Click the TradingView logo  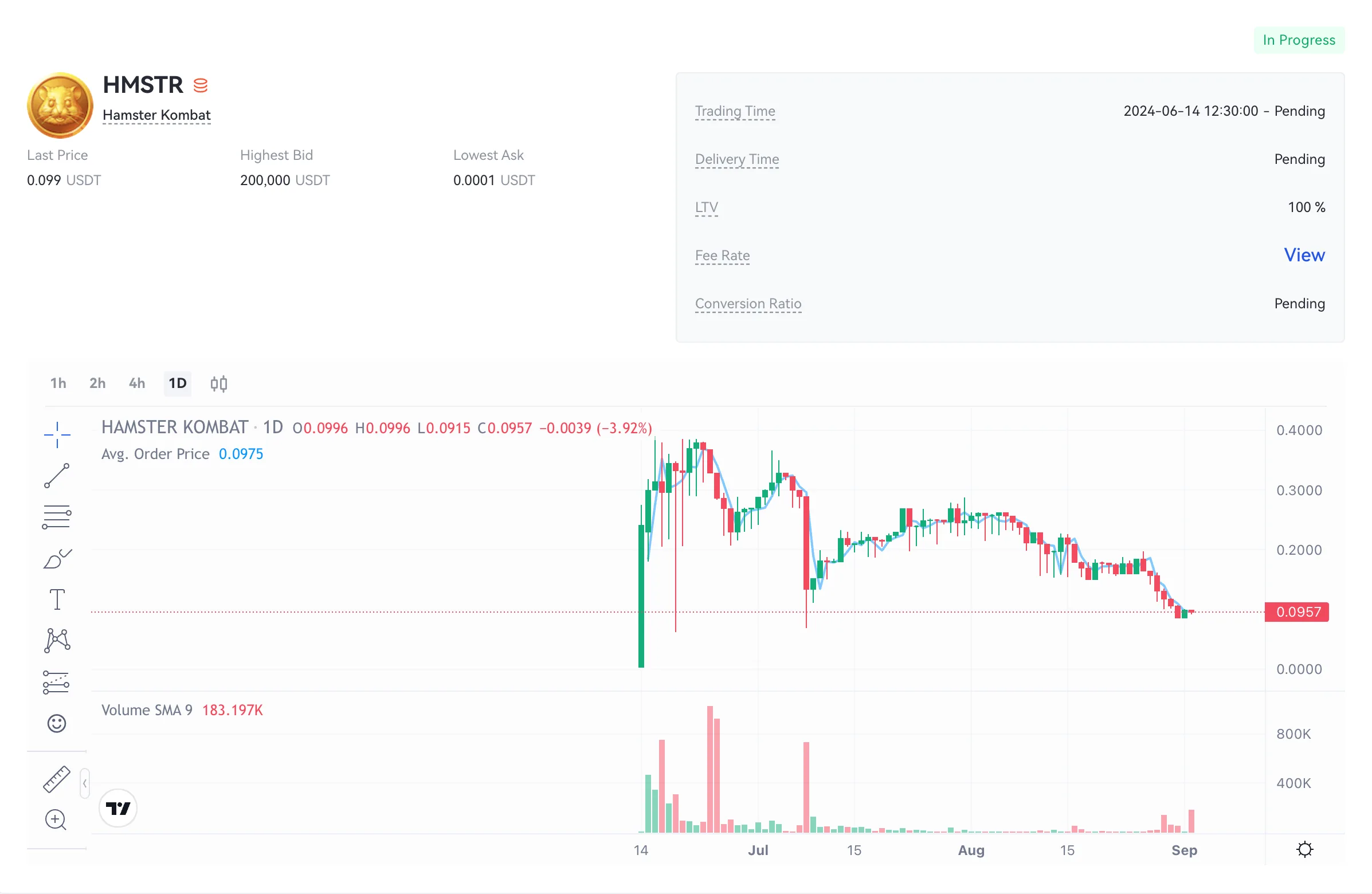[x=118, y=808]
